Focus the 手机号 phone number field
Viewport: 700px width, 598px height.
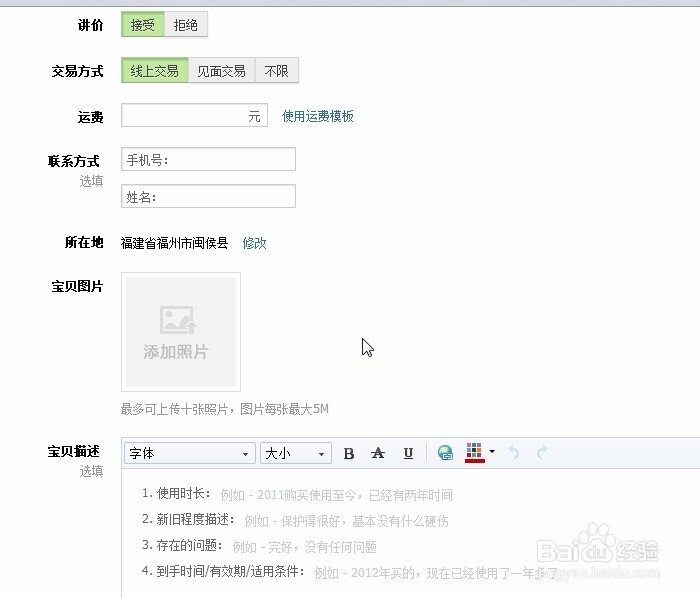[x=208, y=159]
